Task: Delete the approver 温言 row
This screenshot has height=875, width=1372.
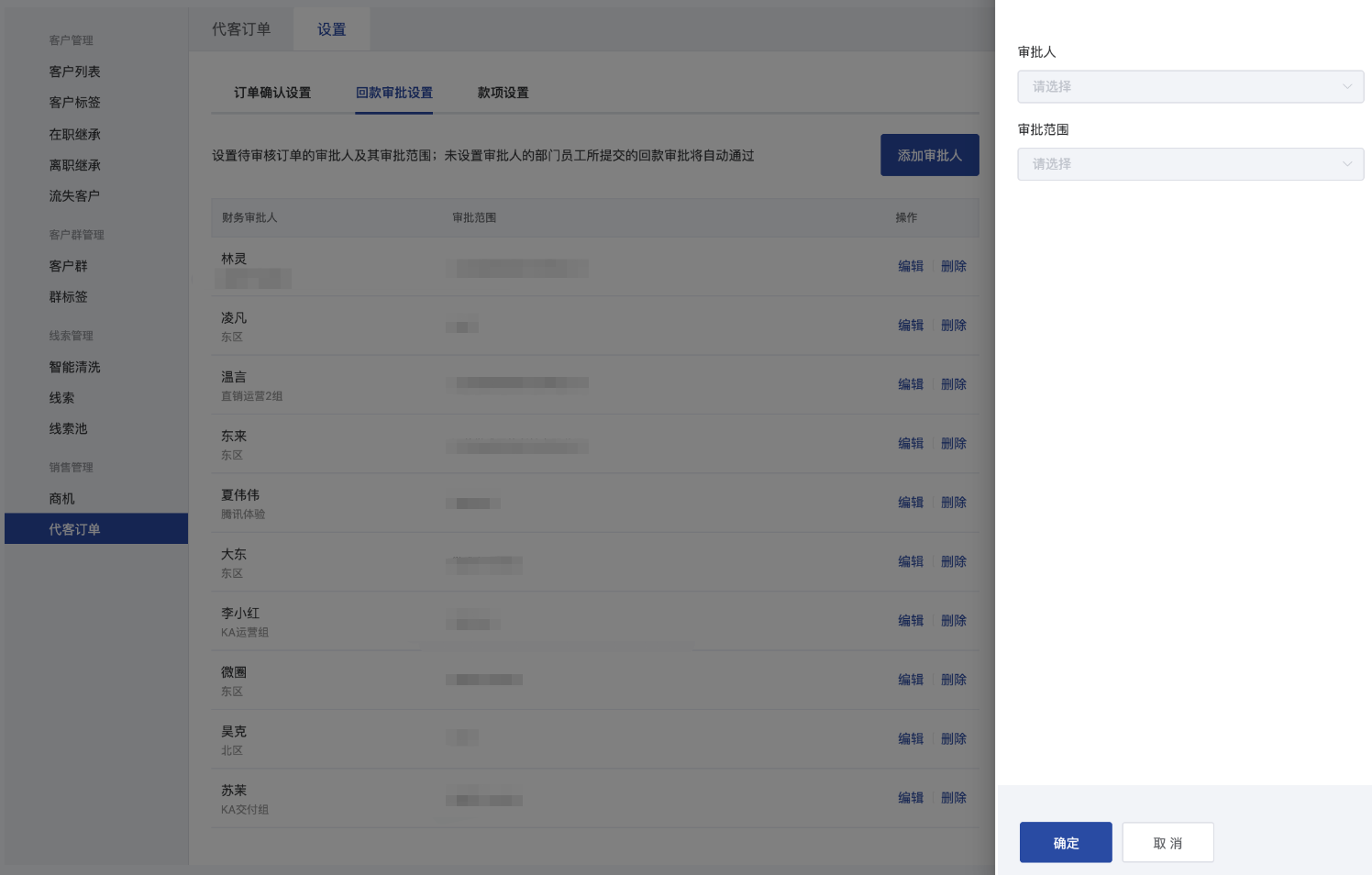Action: coord(954,384)
